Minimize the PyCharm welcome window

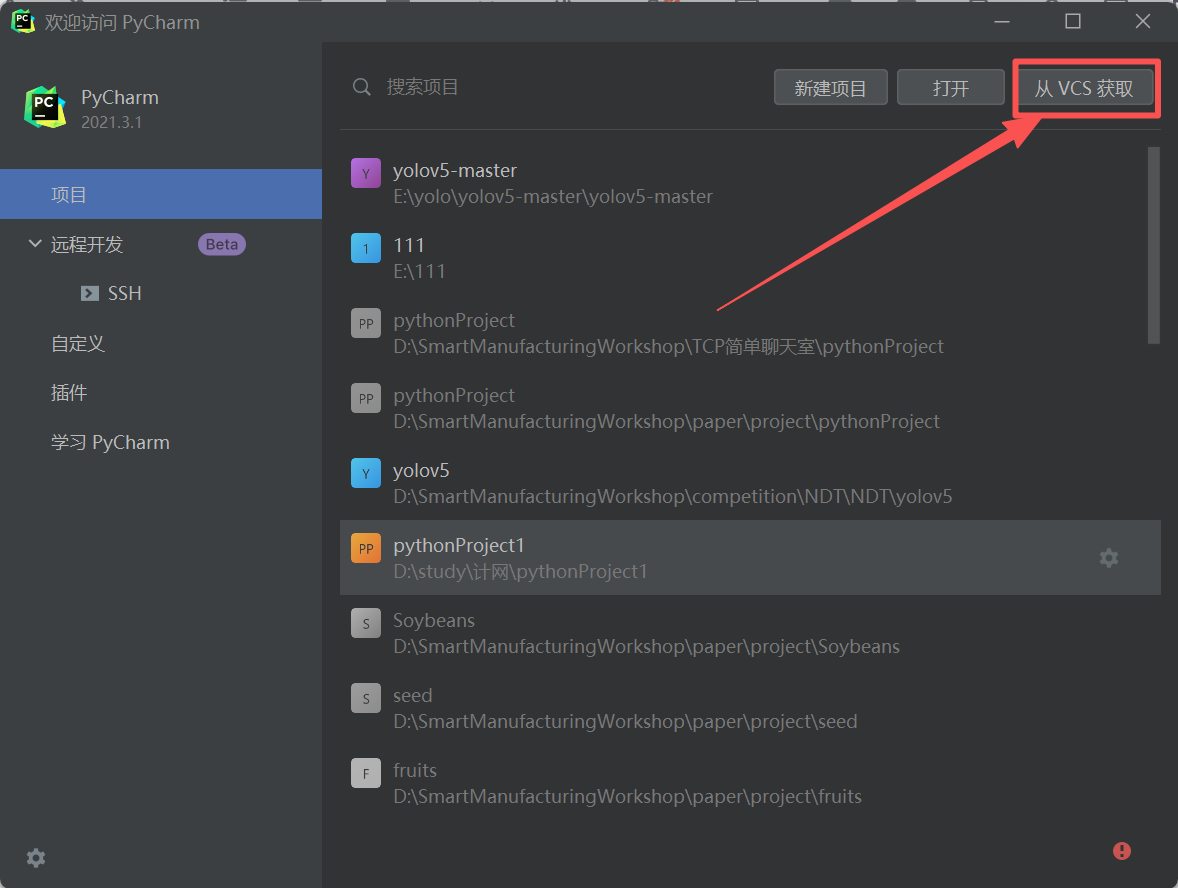[x=1001, y=22]
